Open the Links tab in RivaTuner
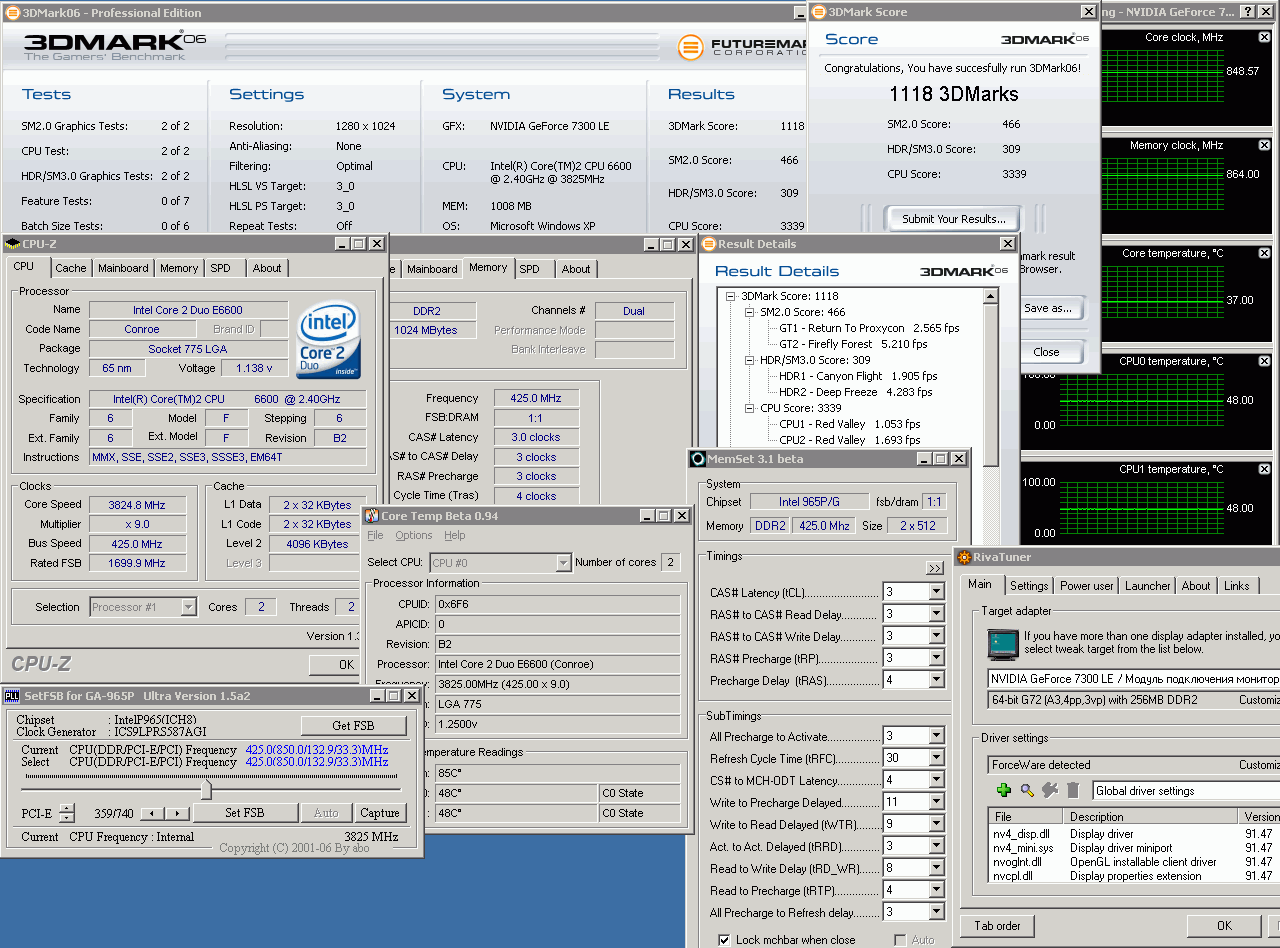The height and width of the screenshot is (948, 1280). click(x=1236, y=586)
